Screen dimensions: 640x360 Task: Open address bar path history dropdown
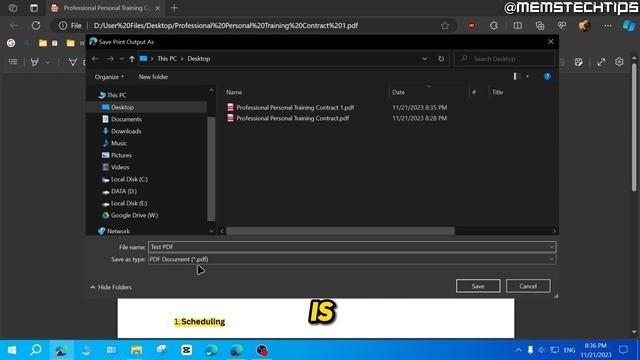click(424, 59)
